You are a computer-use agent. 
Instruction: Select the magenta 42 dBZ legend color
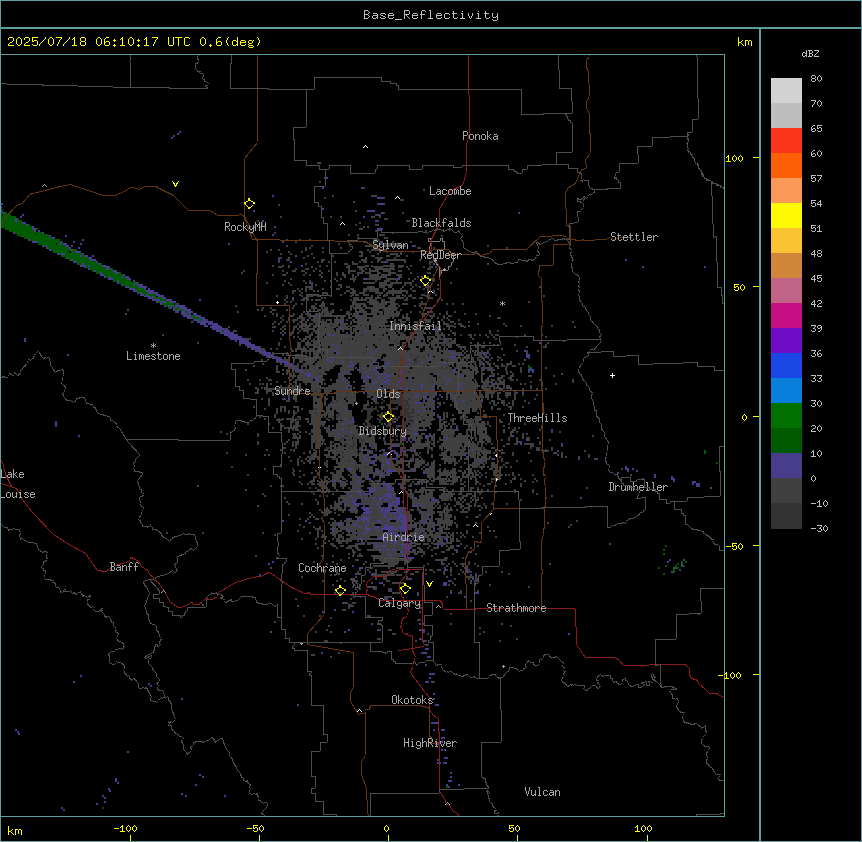click(x=786, y=315)
